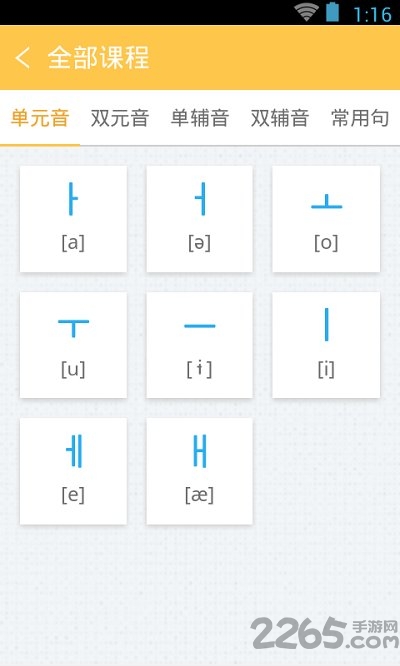
Task: Go to the 双辅音 tab
Action: [280, 118]
